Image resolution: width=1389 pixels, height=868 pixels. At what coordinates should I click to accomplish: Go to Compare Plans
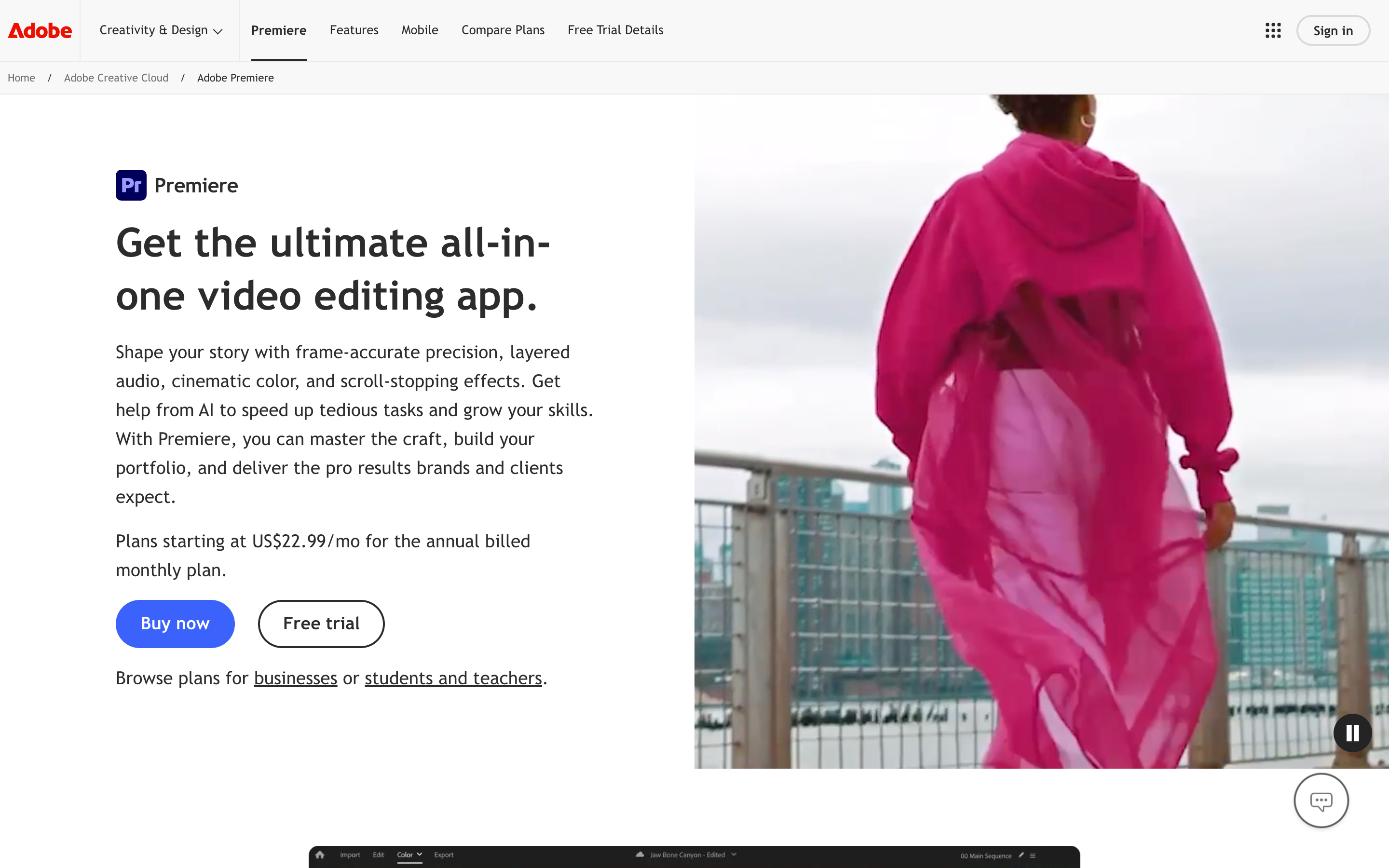tap(503, 30)
